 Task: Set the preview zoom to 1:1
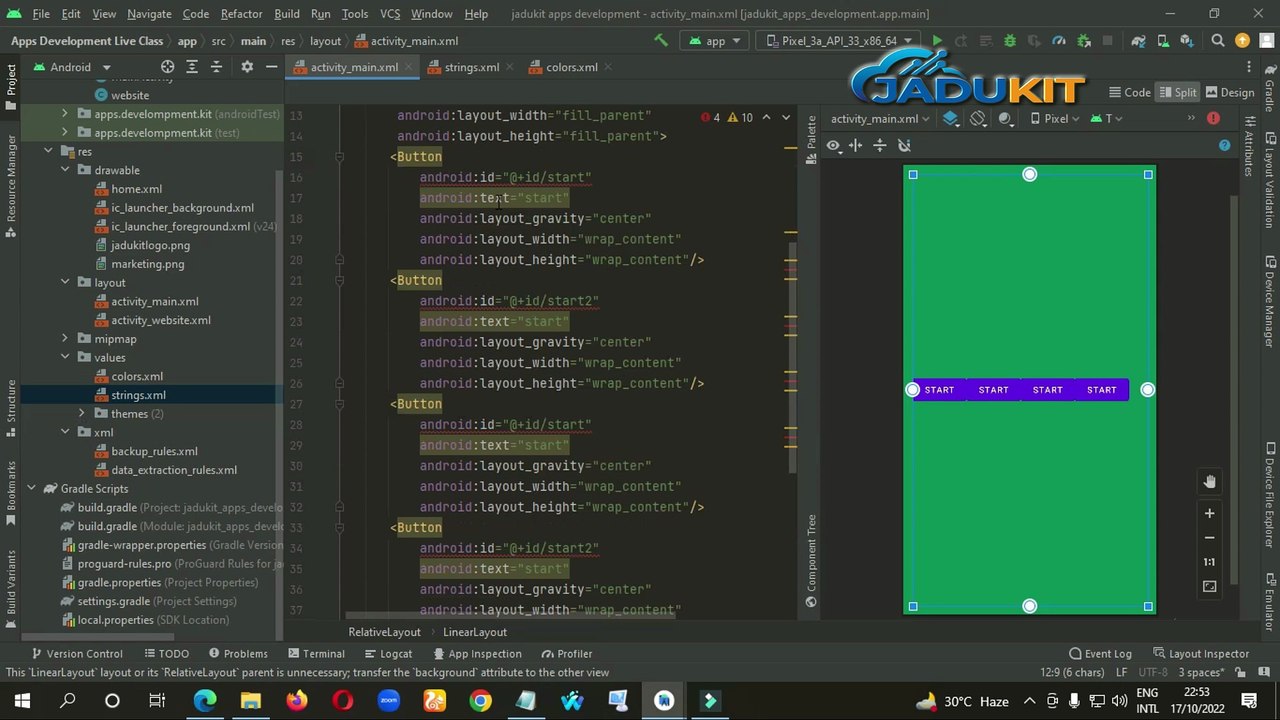pyautogui.click(x=1209, y=562)
